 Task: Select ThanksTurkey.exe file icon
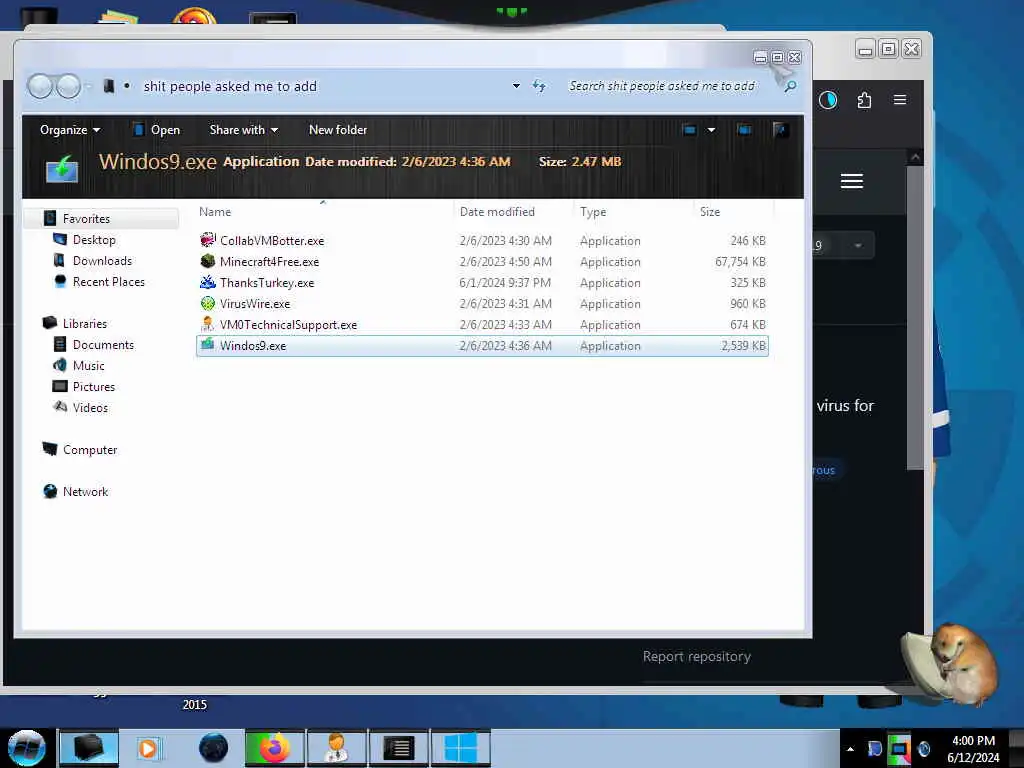(208, 282)
